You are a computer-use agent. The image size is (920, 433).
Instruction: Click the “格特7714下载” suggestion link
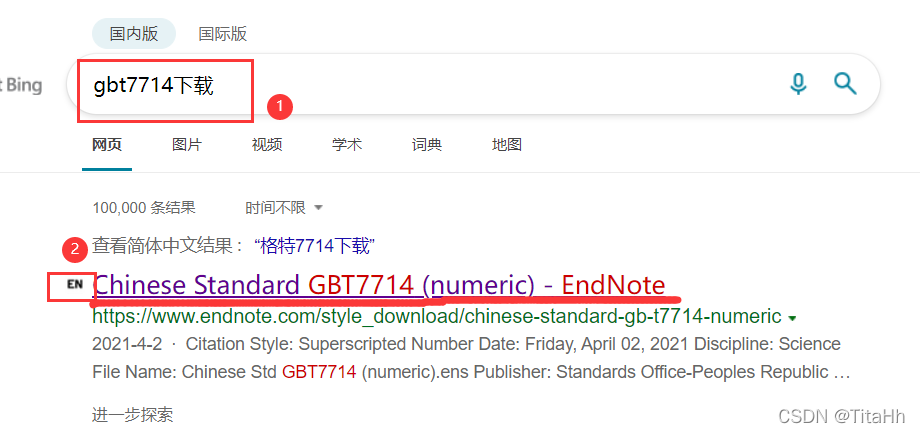pos(315,246)
